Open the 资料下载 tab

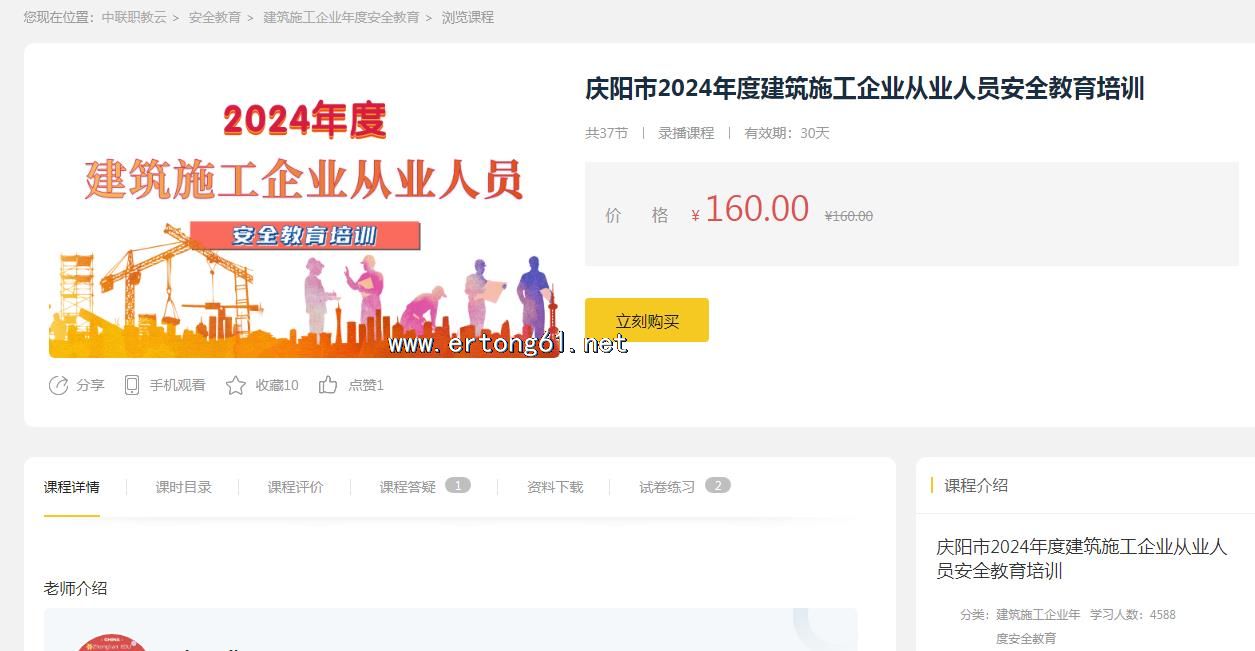coord(555,487)
